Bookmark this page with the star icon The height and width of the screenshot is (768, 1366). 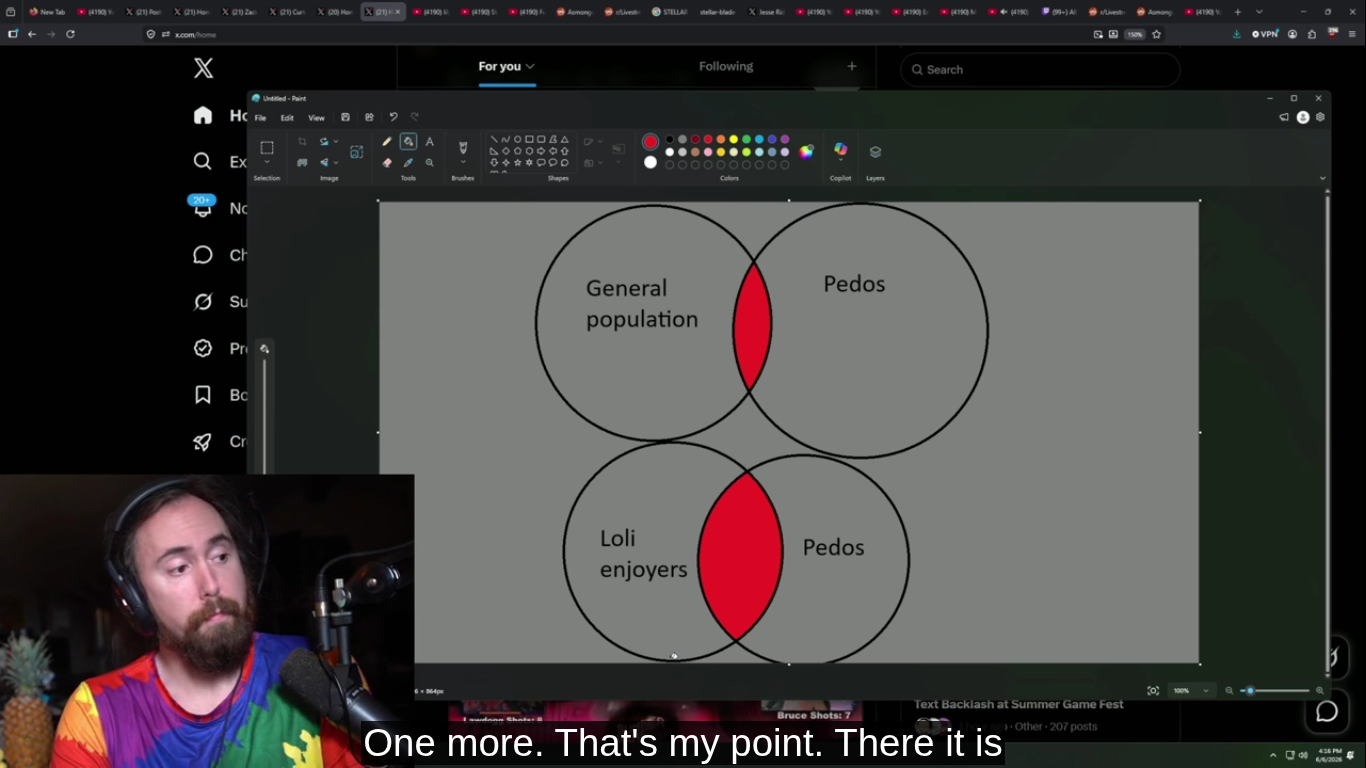[x=1157, y=34]
